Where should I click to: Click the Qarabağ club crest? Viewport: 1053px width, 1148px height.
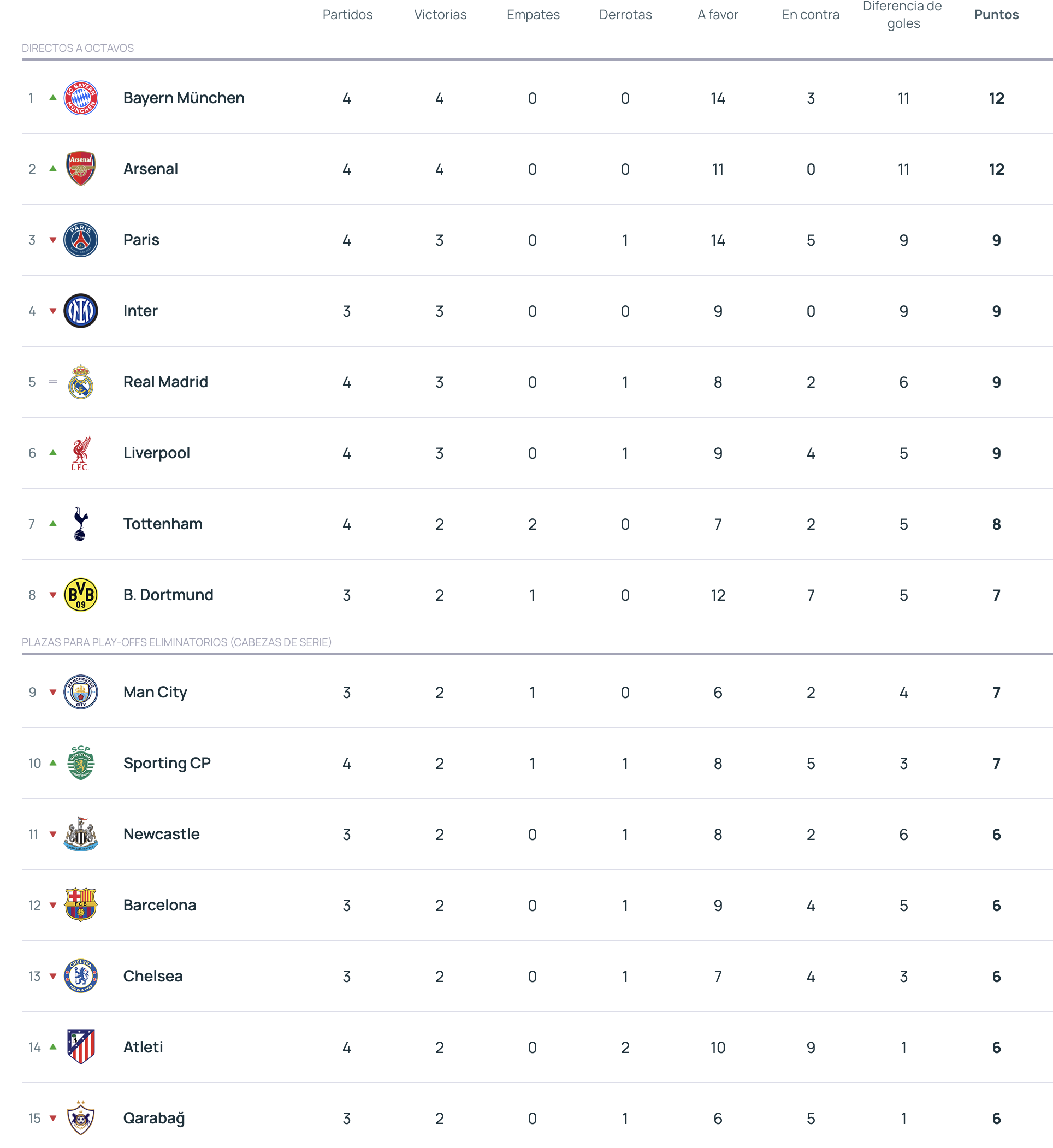tap(81, 1118)
